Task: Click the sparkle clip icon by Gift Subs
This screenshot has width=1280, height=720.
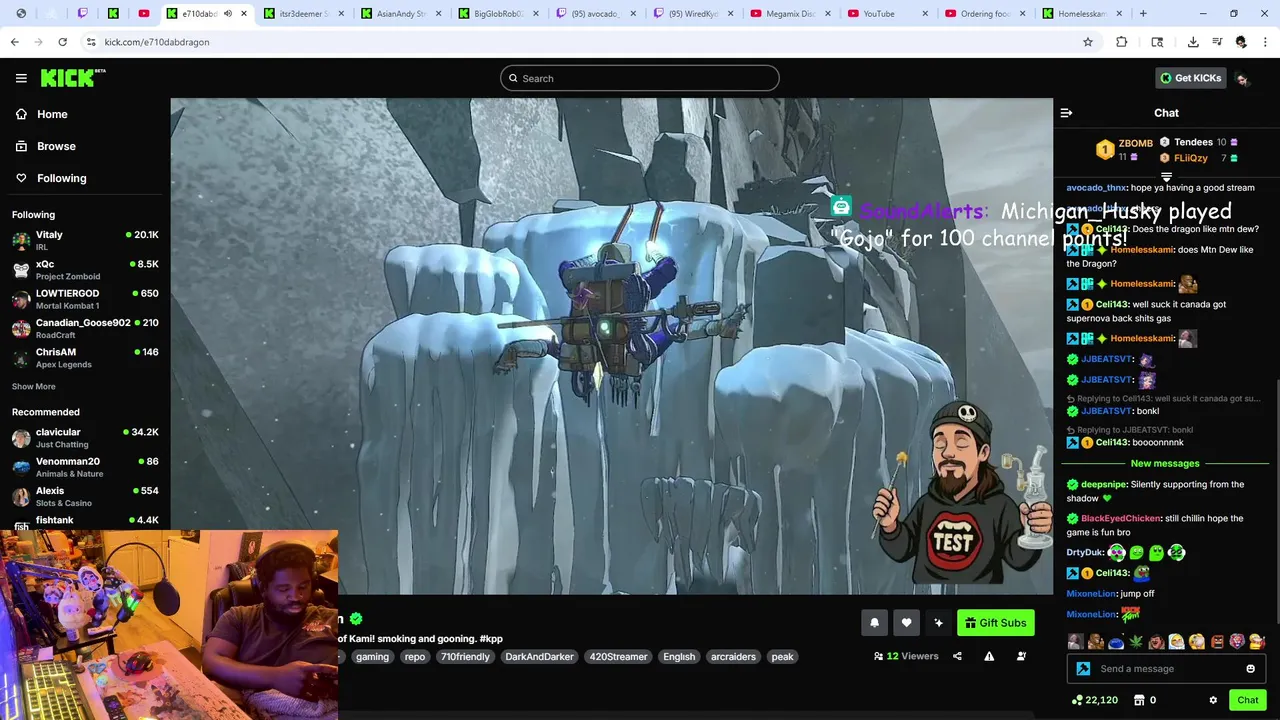Action: tap(938, 623)
